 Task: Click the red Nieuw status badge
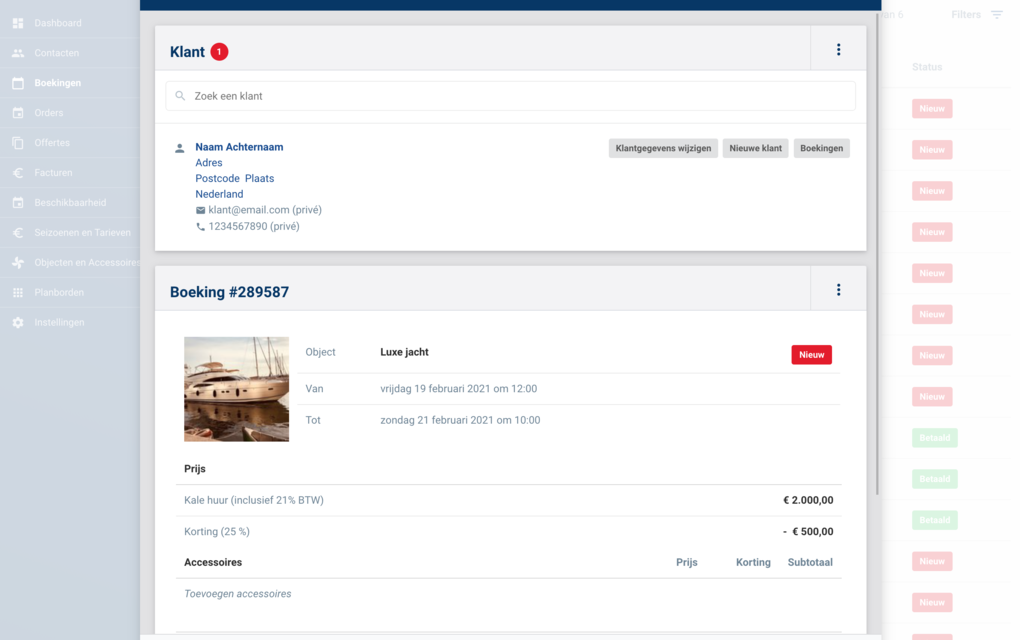tap(811, 354)
